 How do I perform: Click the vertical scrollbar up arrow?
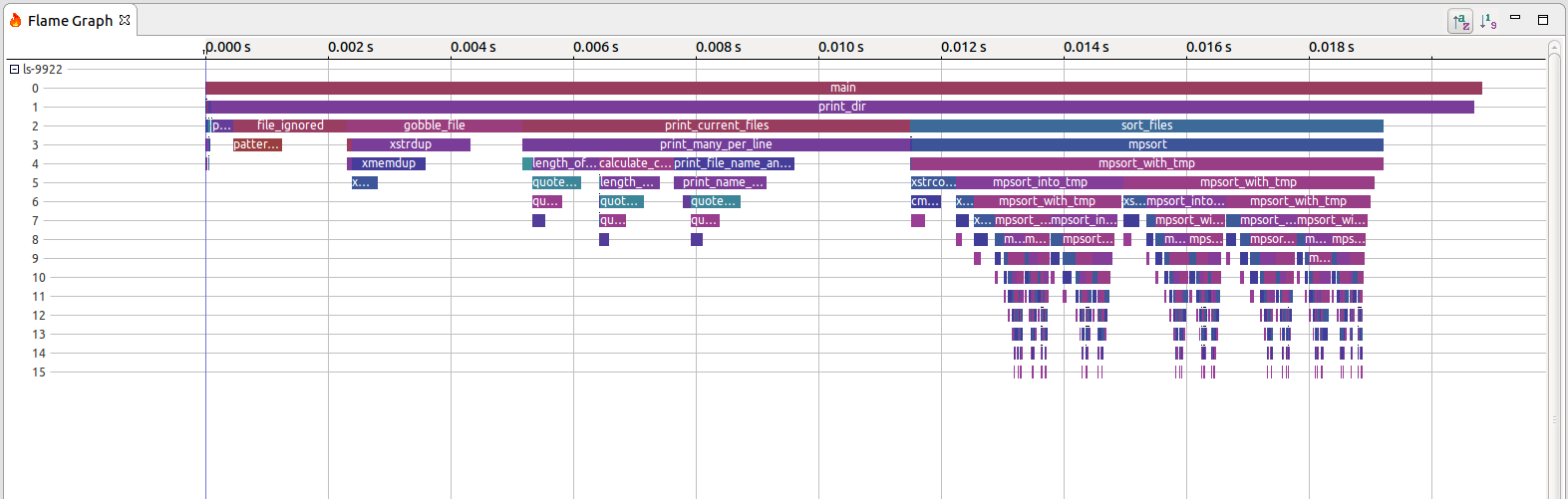click(x=1554, y=47)
